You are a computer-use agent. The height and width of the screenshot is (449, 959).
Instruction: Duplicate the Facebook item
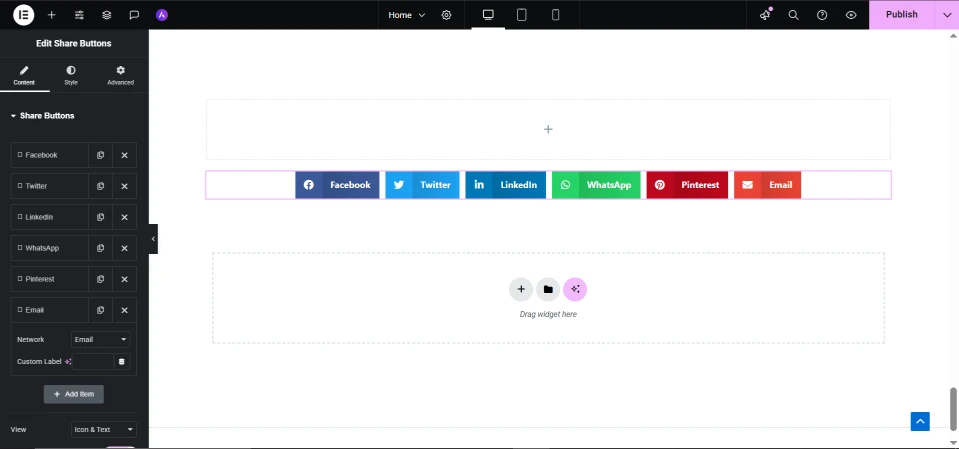(x=100, y=155)
